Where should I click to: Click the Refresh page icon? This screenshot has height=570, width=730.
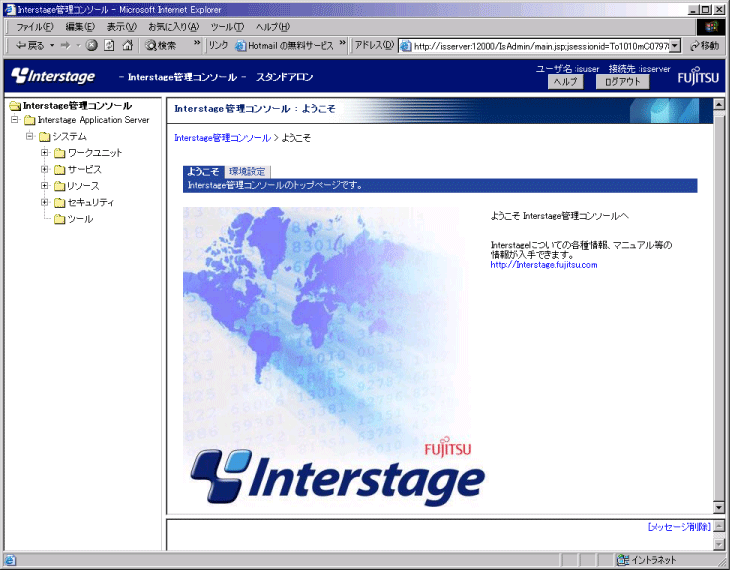(109, 45)
